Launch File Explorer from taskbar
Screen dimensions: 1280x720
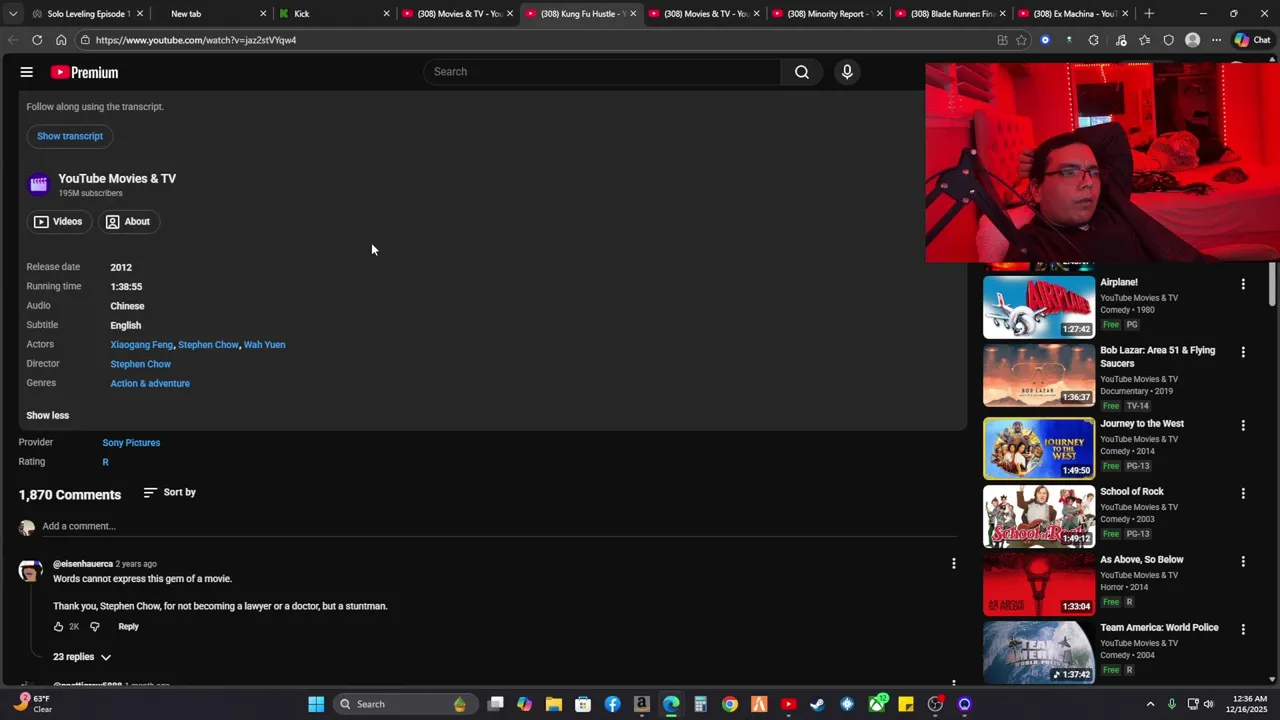coord(553,704)
